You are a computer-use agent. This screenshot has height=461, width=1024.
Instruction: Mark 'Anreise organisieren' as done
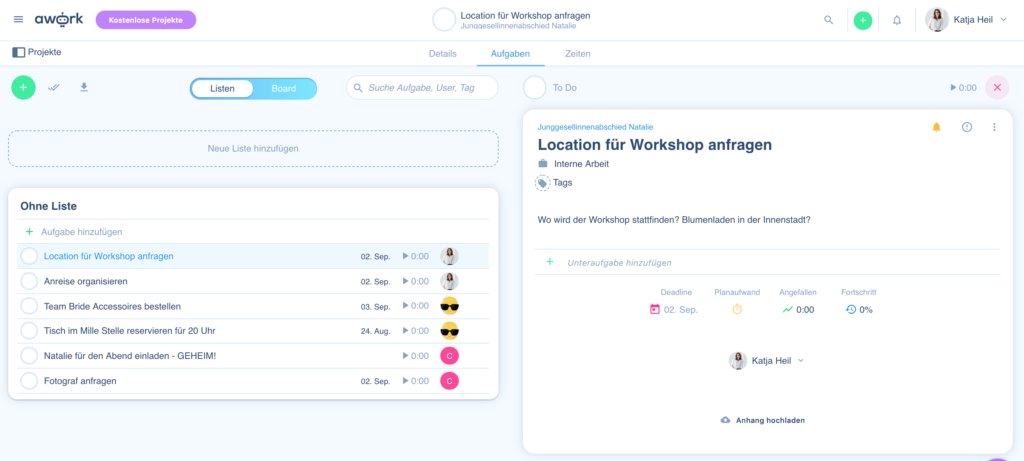pyautogui.click(x=29, y=281)
